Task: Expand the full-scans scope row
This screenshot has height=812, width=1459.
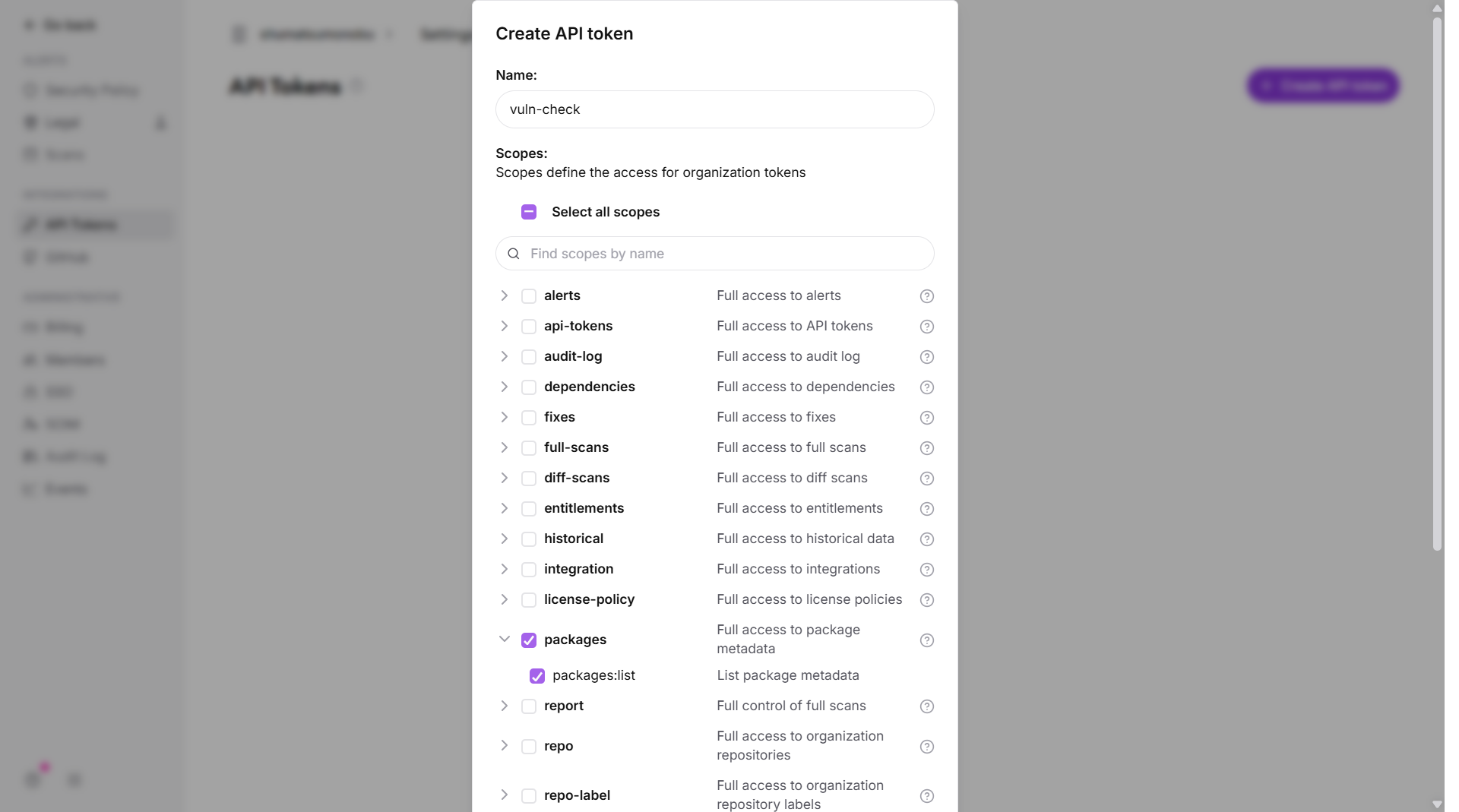Action: pyautogui.click(x=504, y=447)
